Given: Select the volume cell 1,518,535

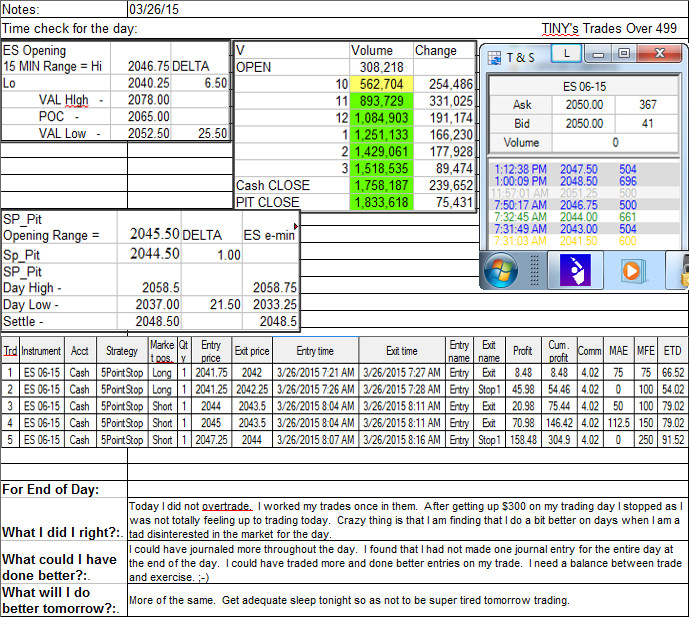Looking at the screenshot, I should (x=381, y=168).
